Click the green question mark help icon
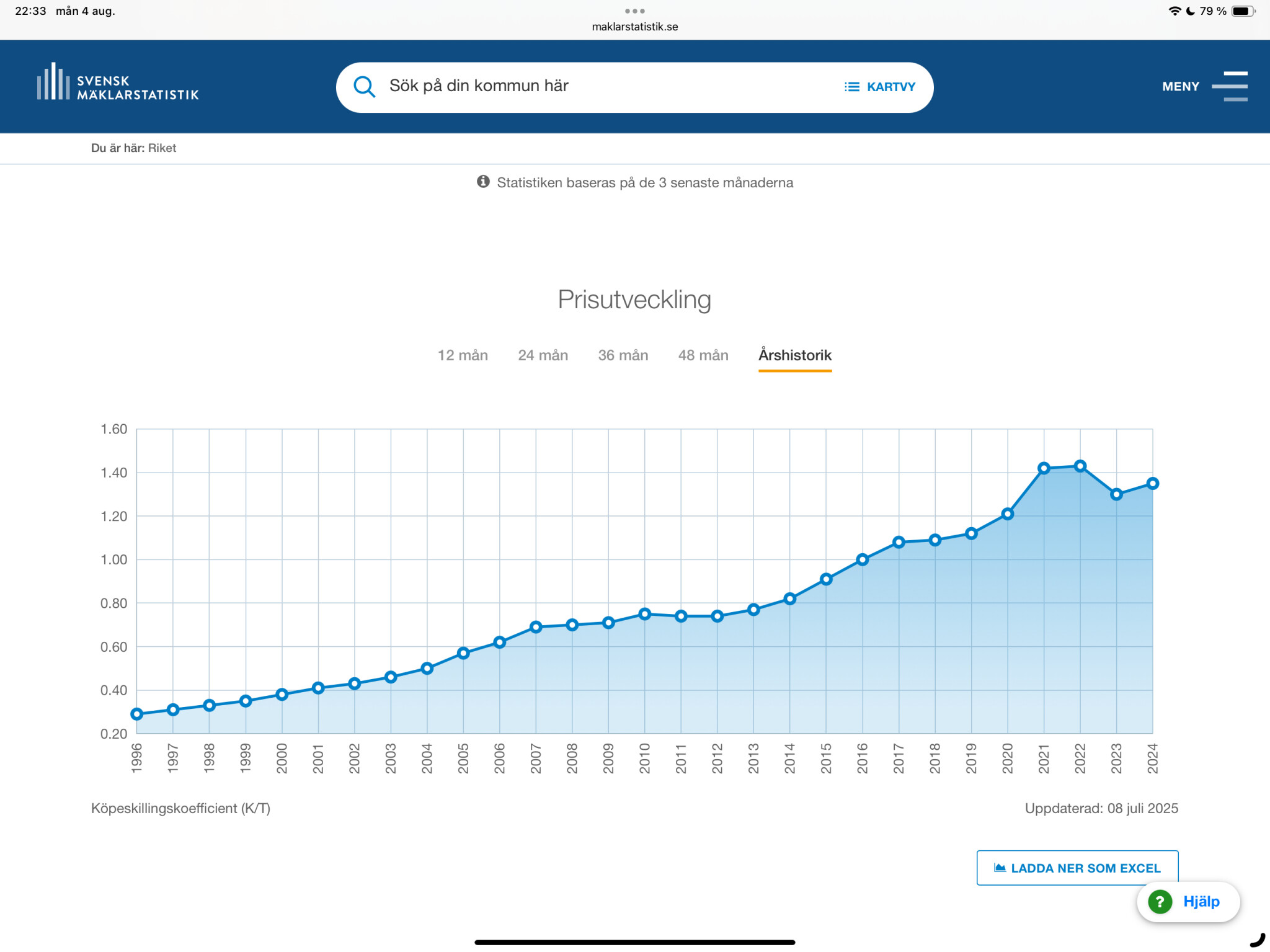Image resolution: width=1270 pixels, height=952 pixels. pos(1160,901)
